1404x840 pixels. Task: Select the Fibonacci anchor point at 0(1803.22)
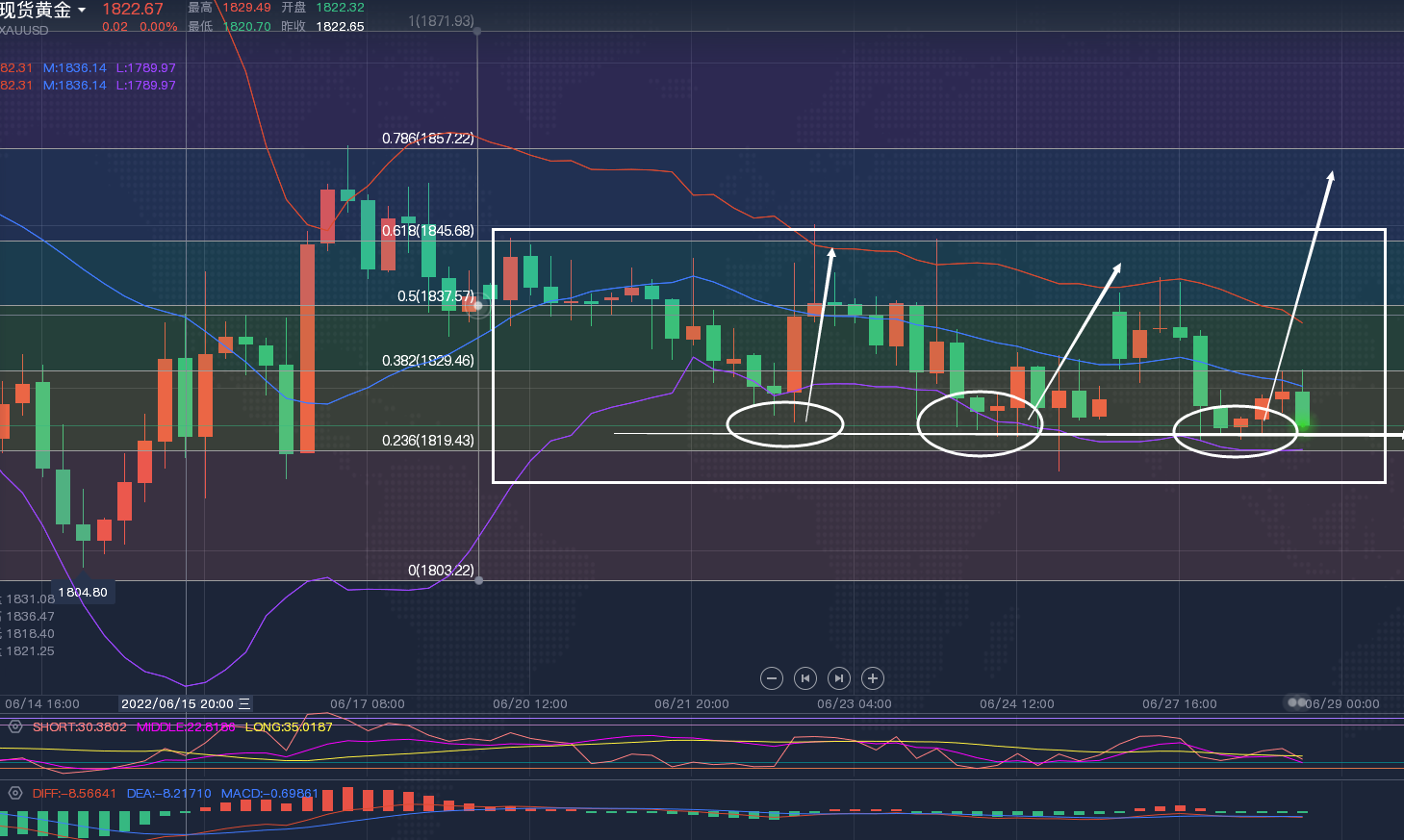[x=478, y=579]
